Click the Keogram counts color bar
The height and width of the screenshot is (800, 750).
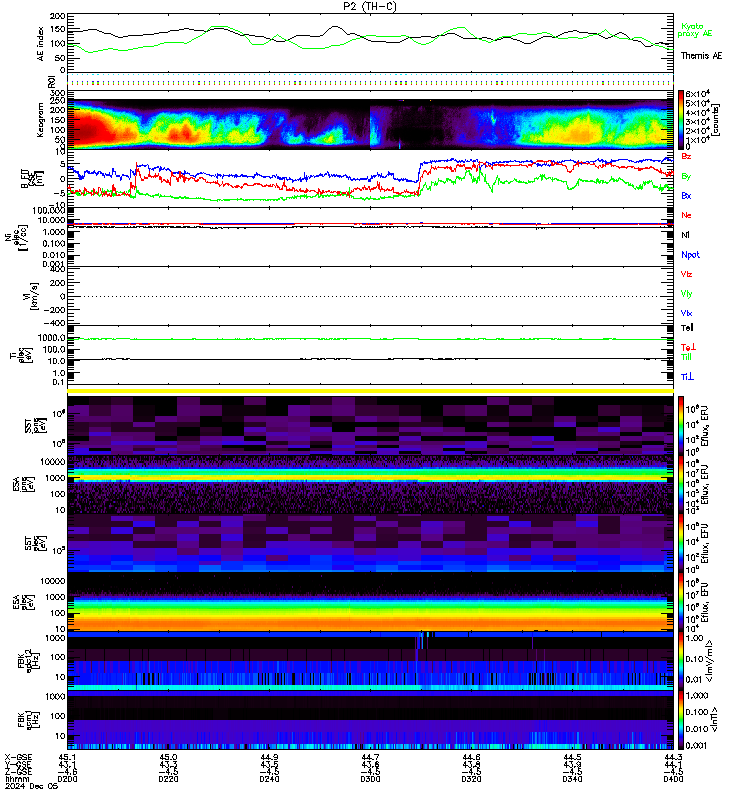pos(681,119)
